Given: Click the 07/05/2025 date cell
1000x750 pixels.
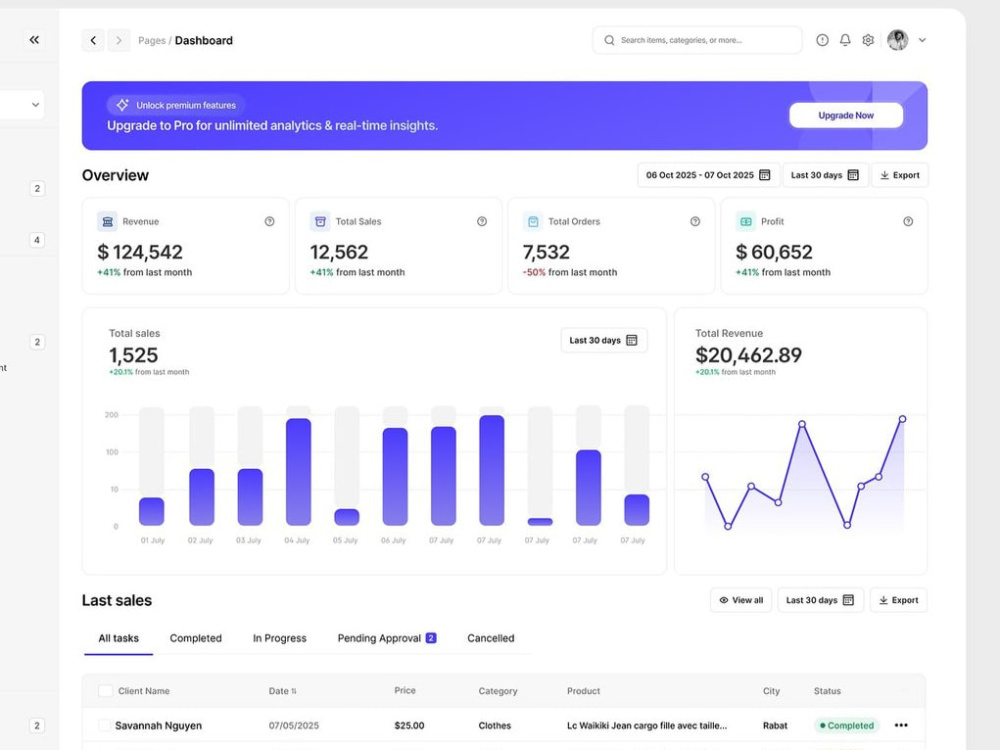Looking at the screenshot, I should 293,725.
